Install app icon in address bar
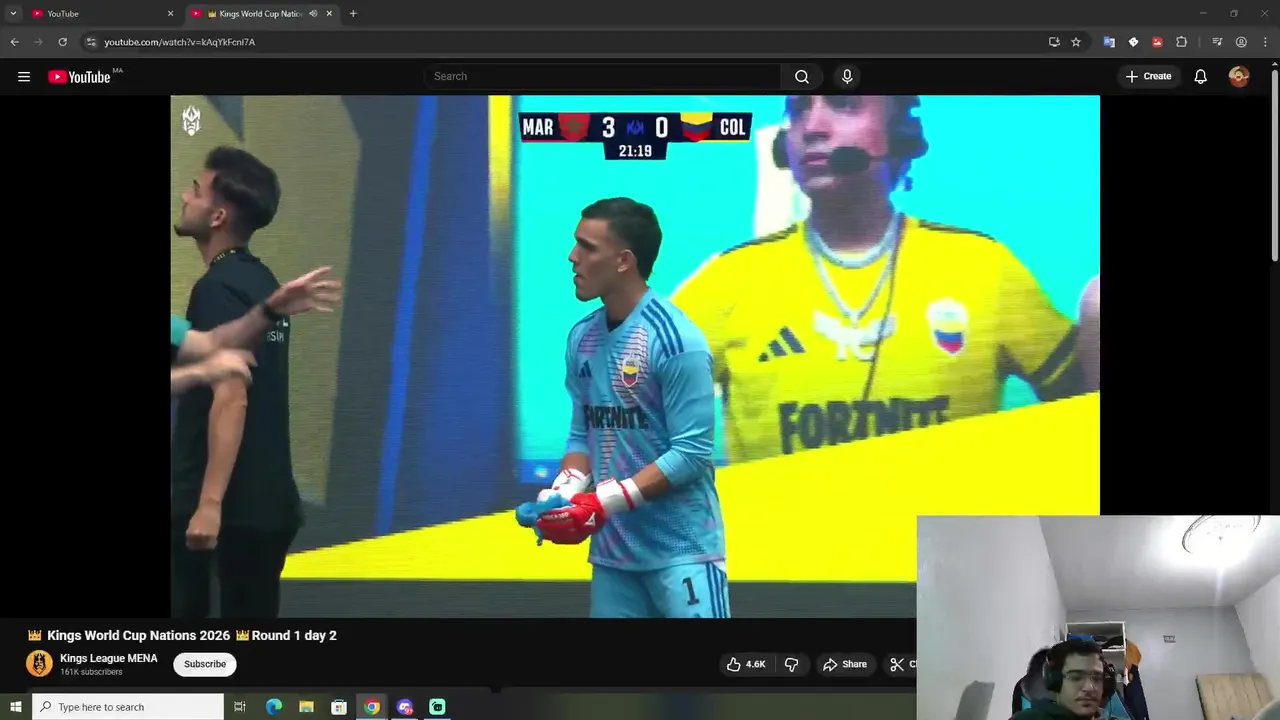This screenshot has width=1280, height=720. (x=1054, y=42)
